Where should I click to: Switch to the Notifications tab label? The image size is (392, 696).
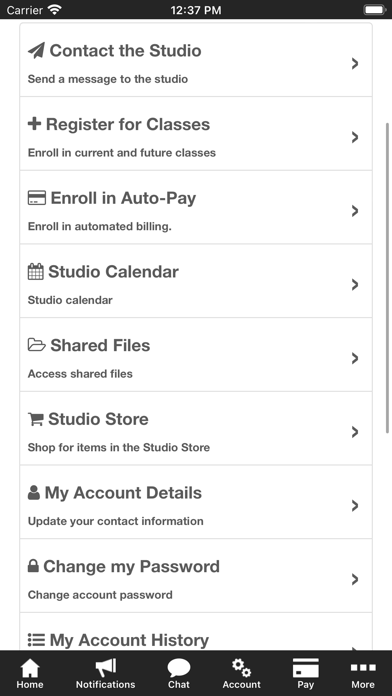(x=106, y=684)
